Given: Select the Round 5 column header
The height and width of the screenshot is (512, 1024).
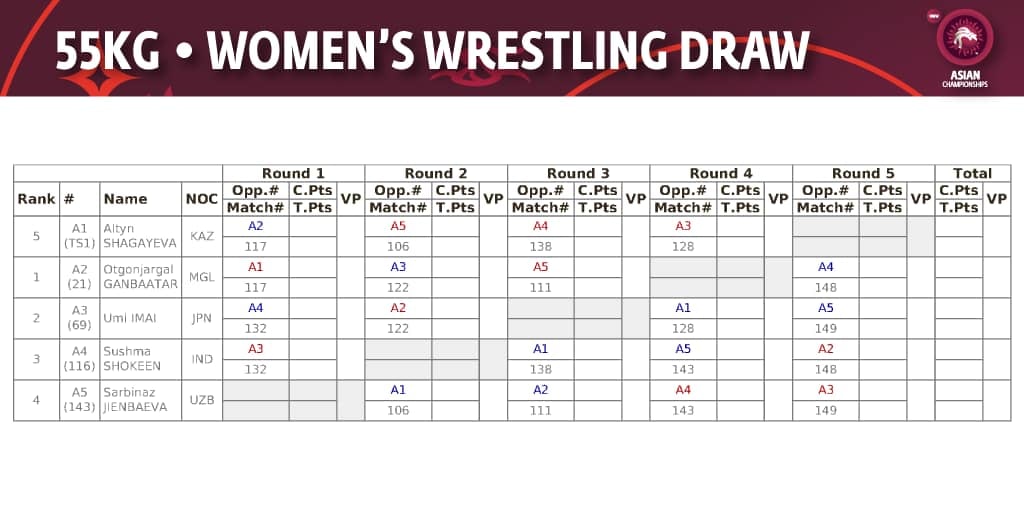Looking at the screenshot, I should point(863,173).
